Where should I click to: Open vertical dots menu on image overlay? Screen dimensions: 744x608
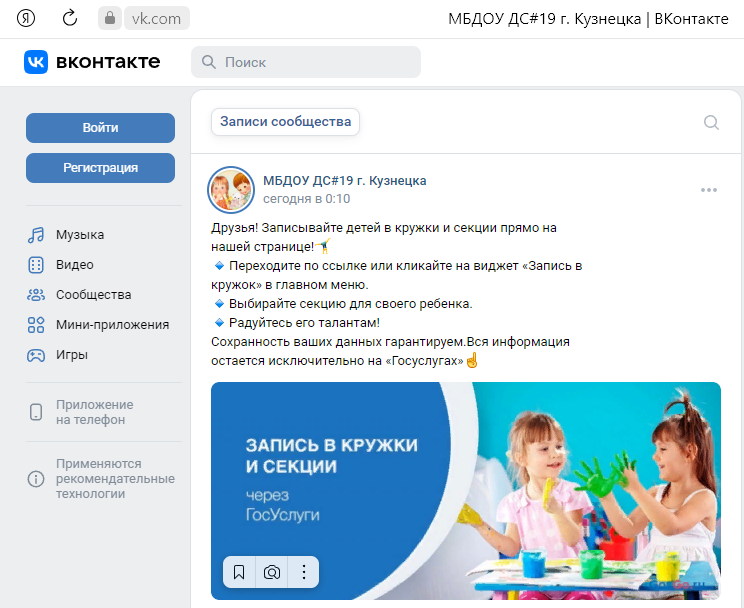pos(304,572)
